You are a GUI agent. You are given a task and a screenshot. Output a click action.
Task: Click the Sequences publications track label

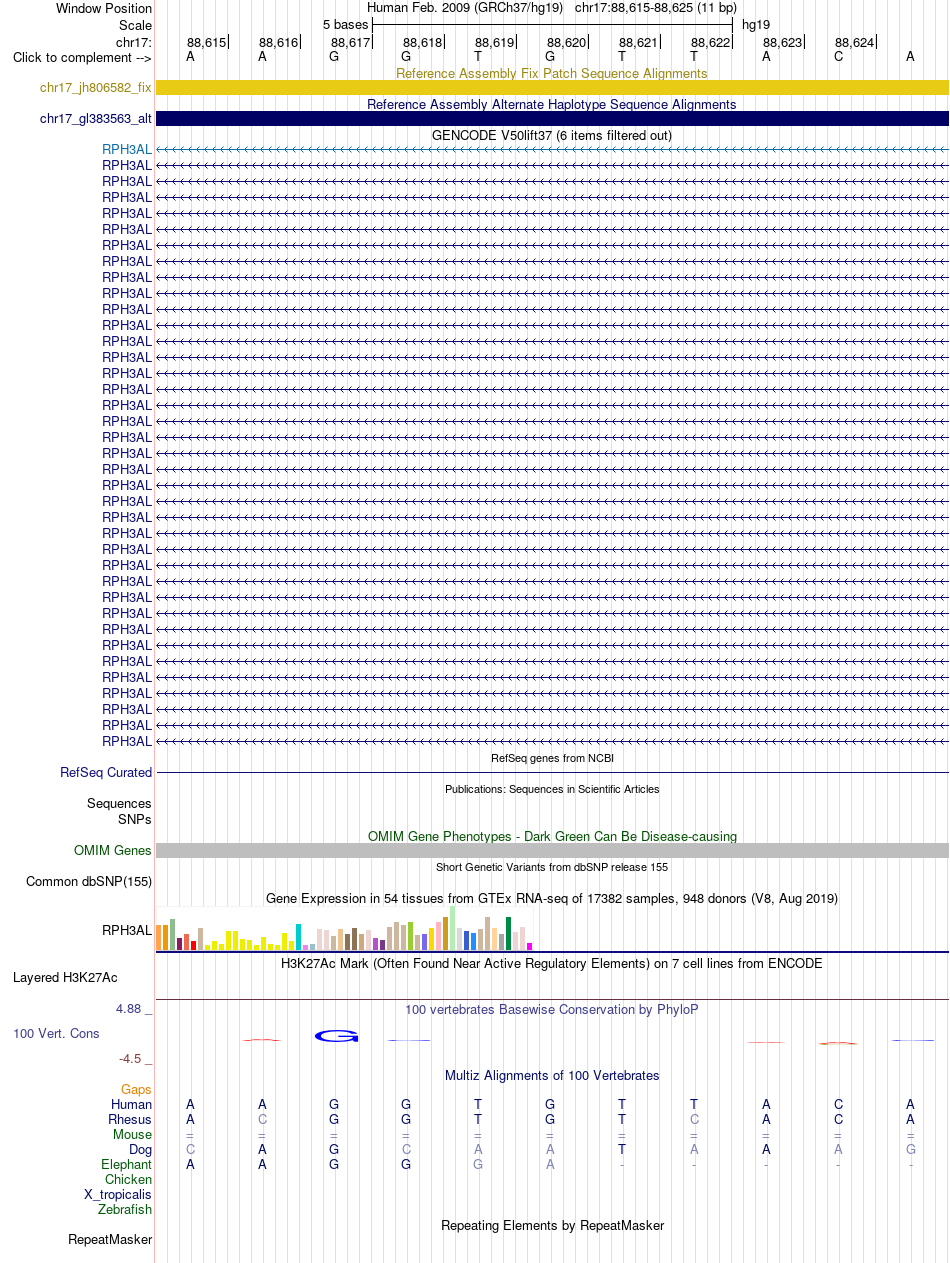click(x=119, y=804)
